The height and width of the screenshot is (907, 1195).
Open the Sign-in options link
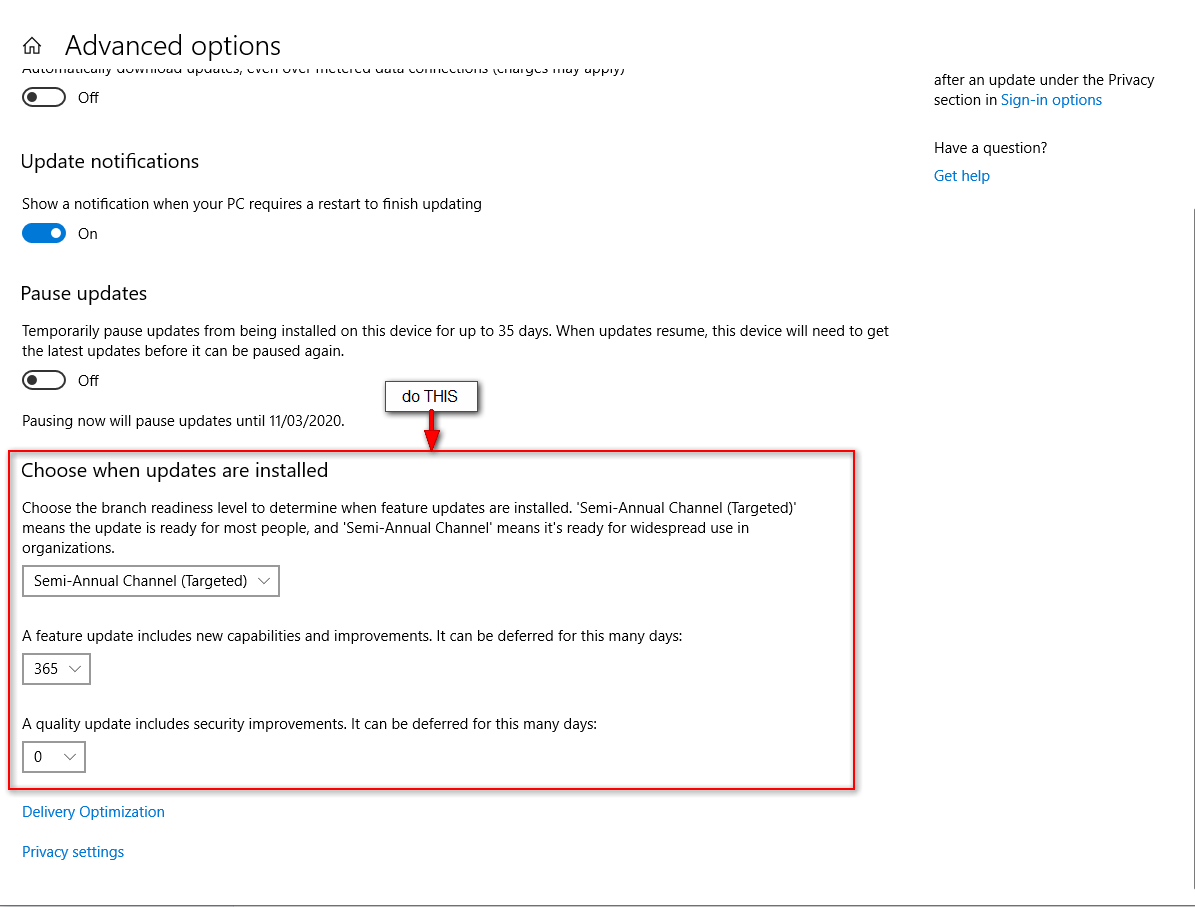pos(1051,100)
